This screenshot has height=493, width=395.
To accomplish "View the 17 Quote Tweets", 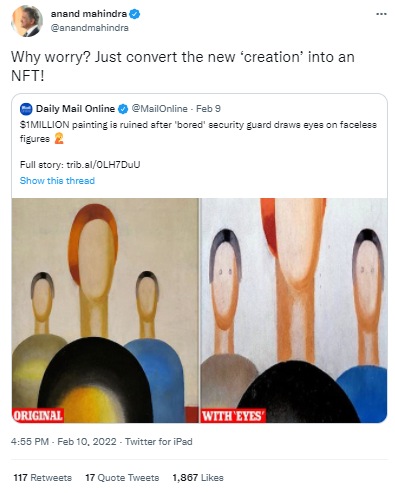I will [x=122, y=478].
